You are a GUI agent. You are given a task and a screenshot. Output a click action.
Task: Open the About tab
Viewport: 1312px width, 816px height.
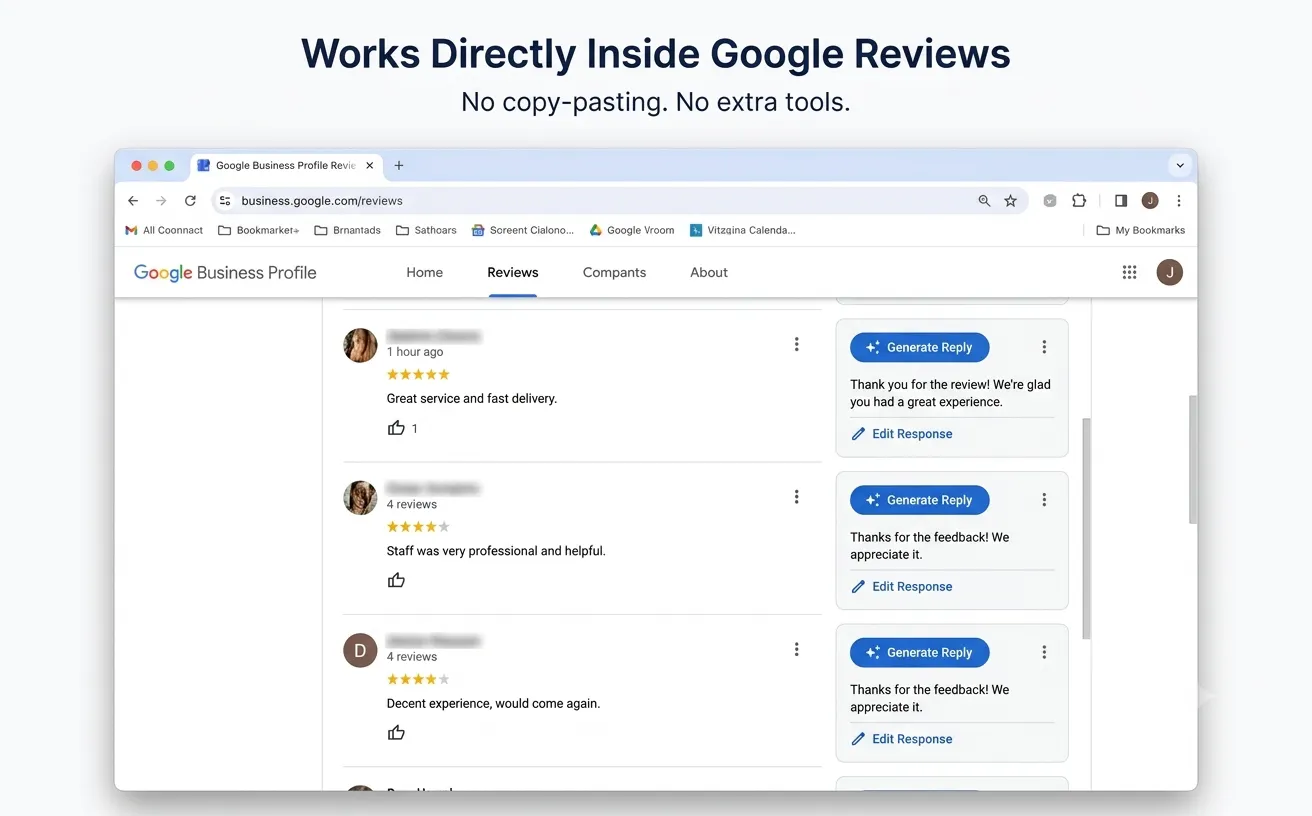click(709, 272)
